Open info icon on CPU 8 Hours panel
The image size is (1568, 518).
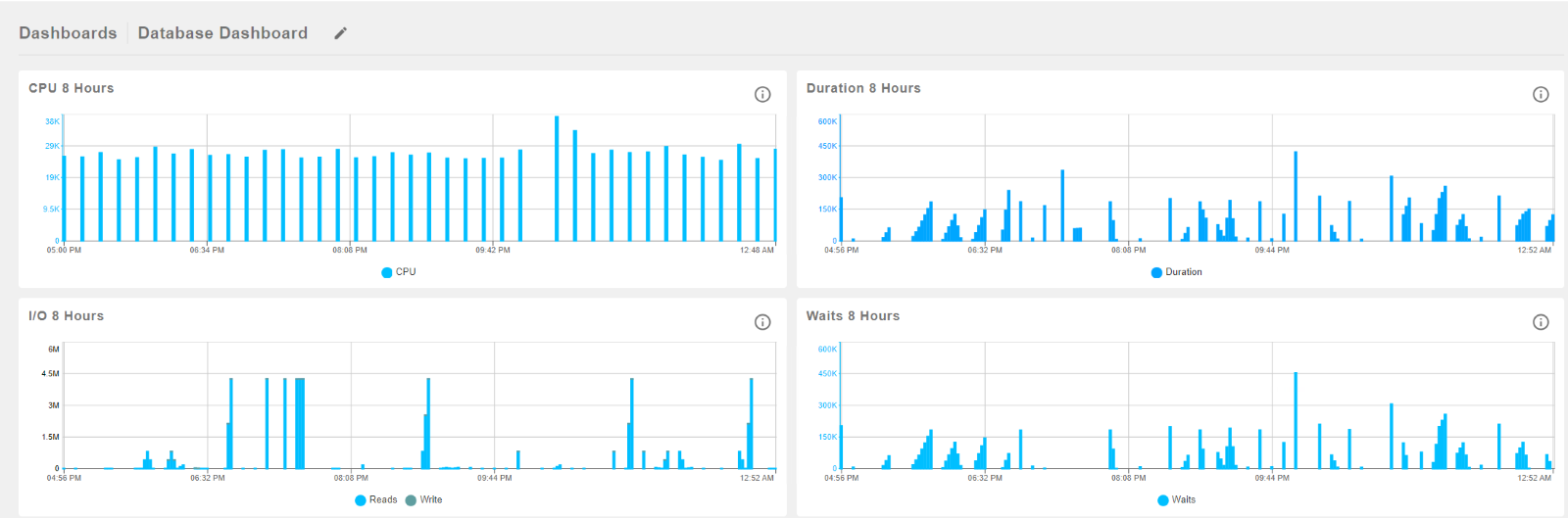pos(762,94)
